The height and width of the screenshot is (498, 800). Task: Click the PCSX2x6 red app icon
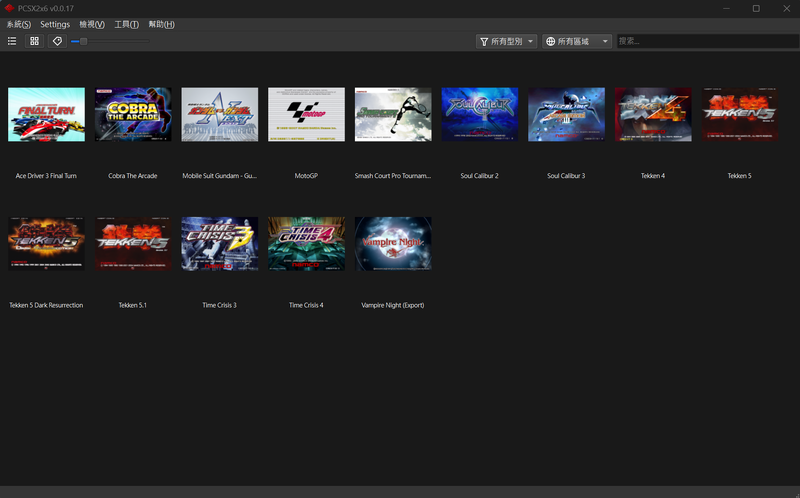(9, 8)
